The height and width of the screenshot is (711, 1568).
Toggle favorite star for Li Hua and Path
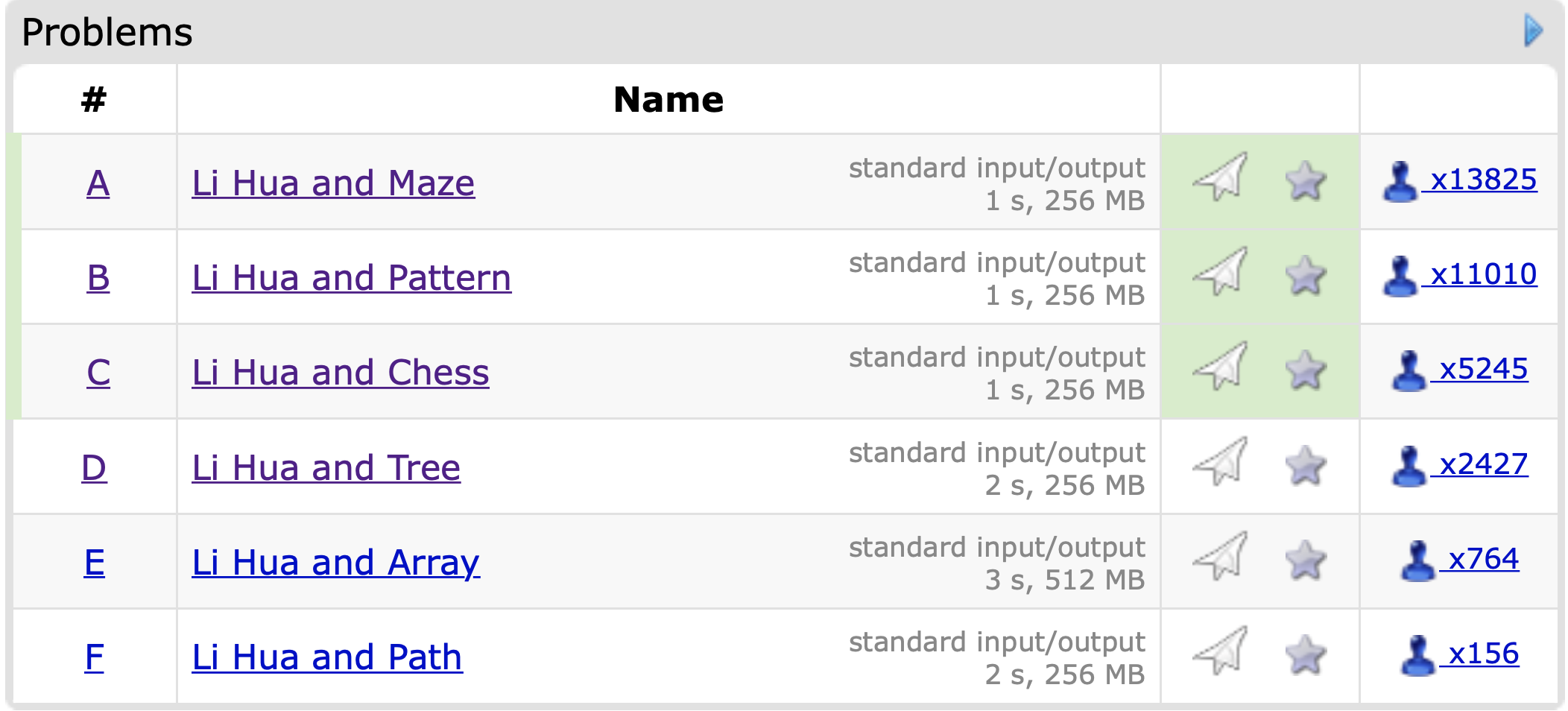click(1306, 655)
